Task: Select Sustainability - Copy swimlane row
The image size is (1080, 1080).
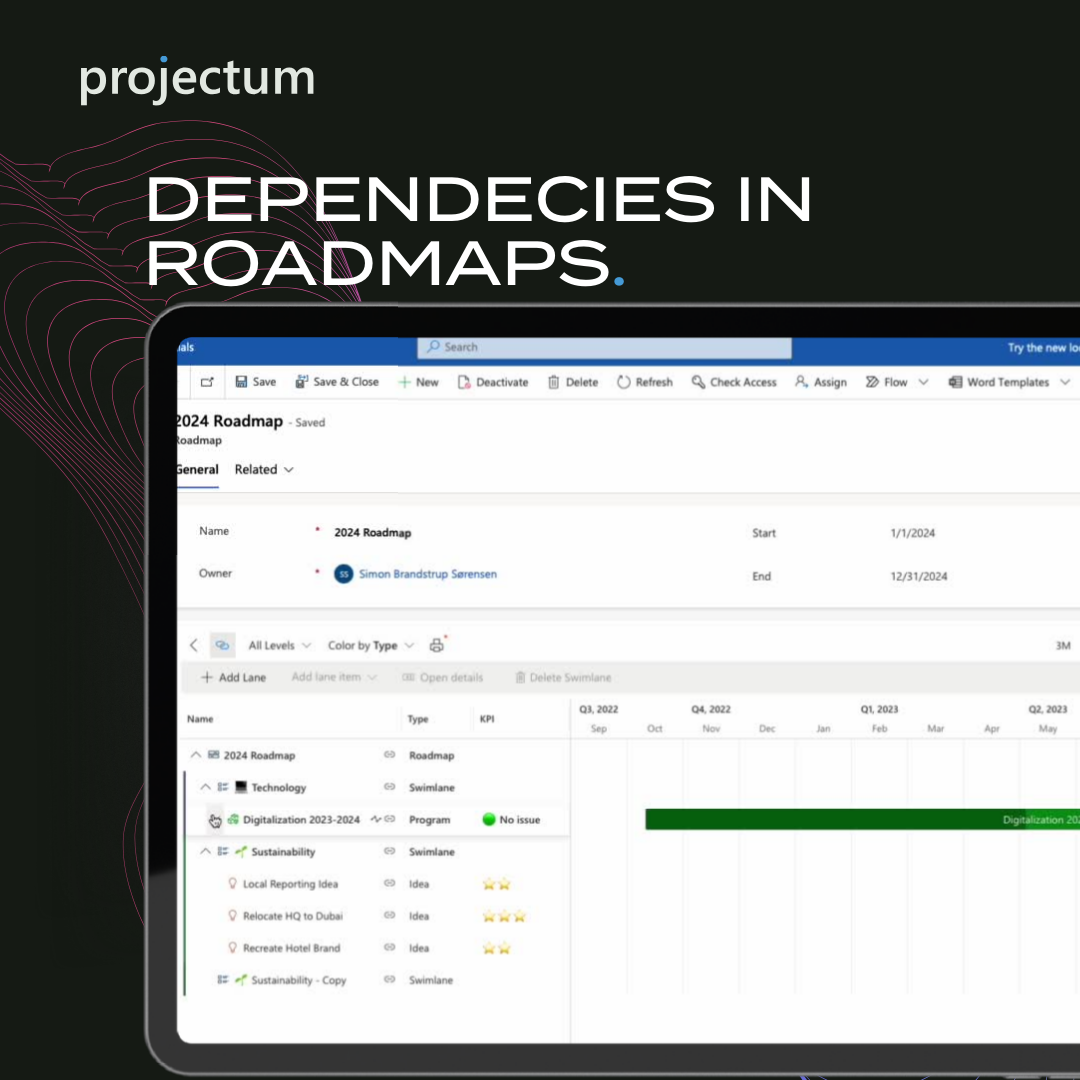Action: [377, 979]
